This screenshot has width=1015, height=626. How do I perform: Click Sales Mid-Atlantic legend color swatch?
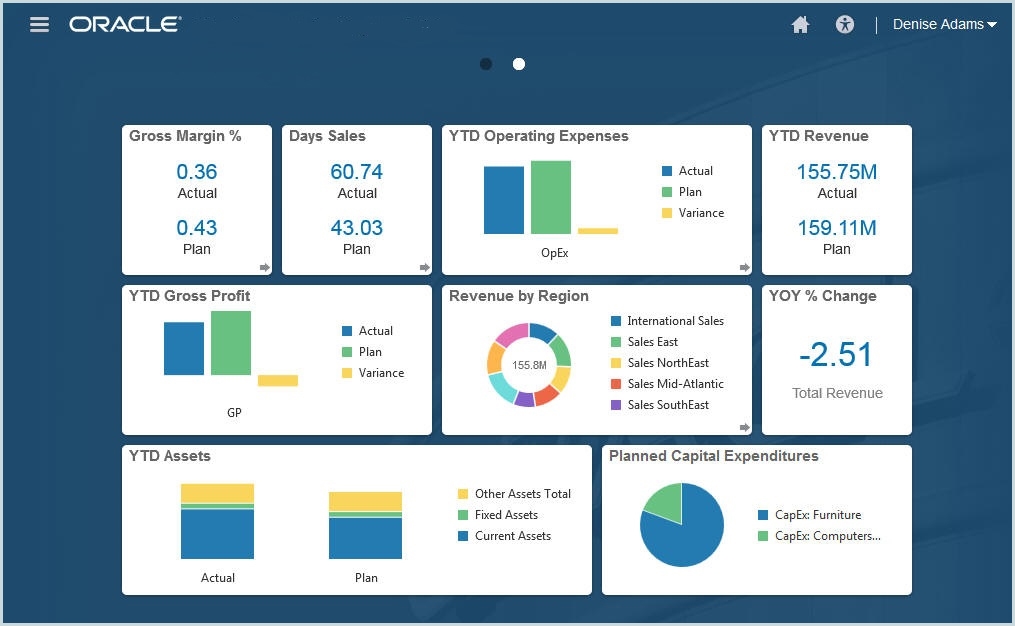click(x=616, y=384)
